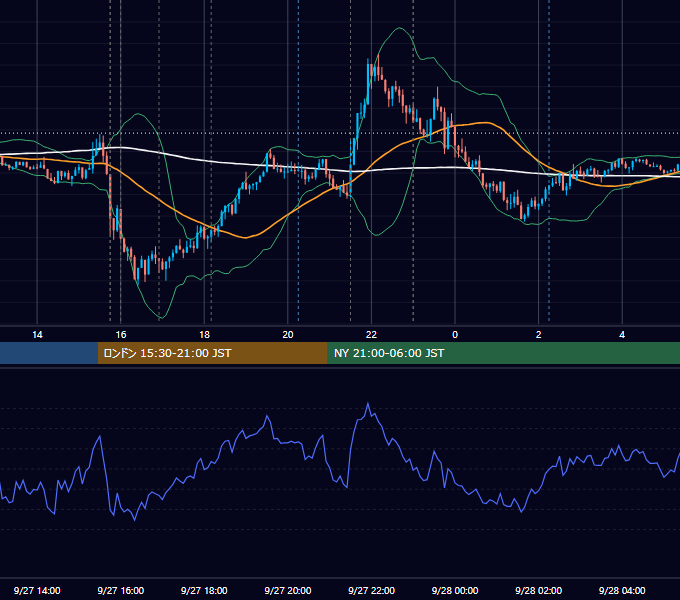The width and height of the screenshot is (680, 600).
Task: Click the ロンドン 15:30-21:00 JST session bar
Action: (212, 353)
